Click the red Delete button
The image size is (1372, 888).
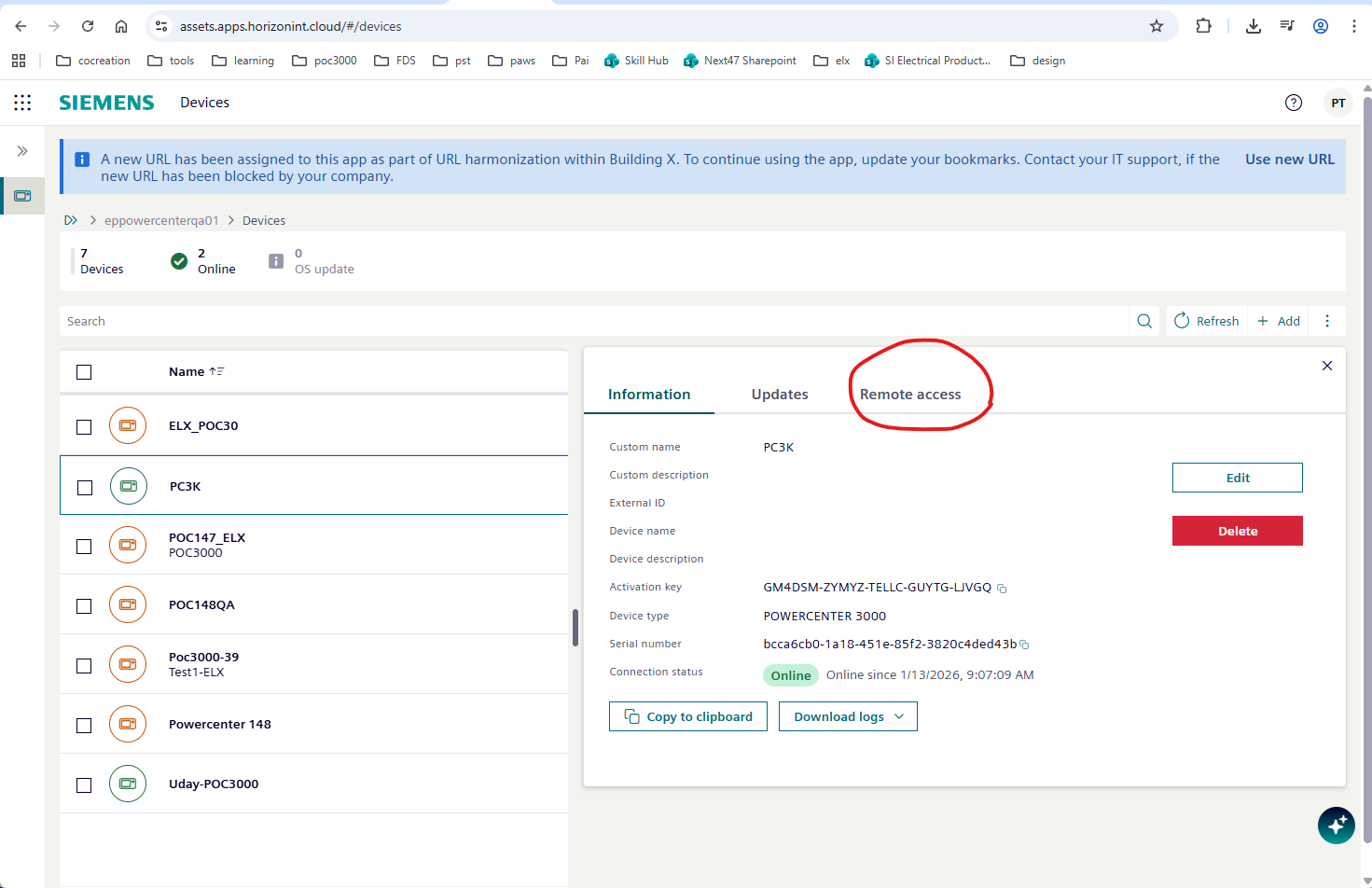(1237, 531)
